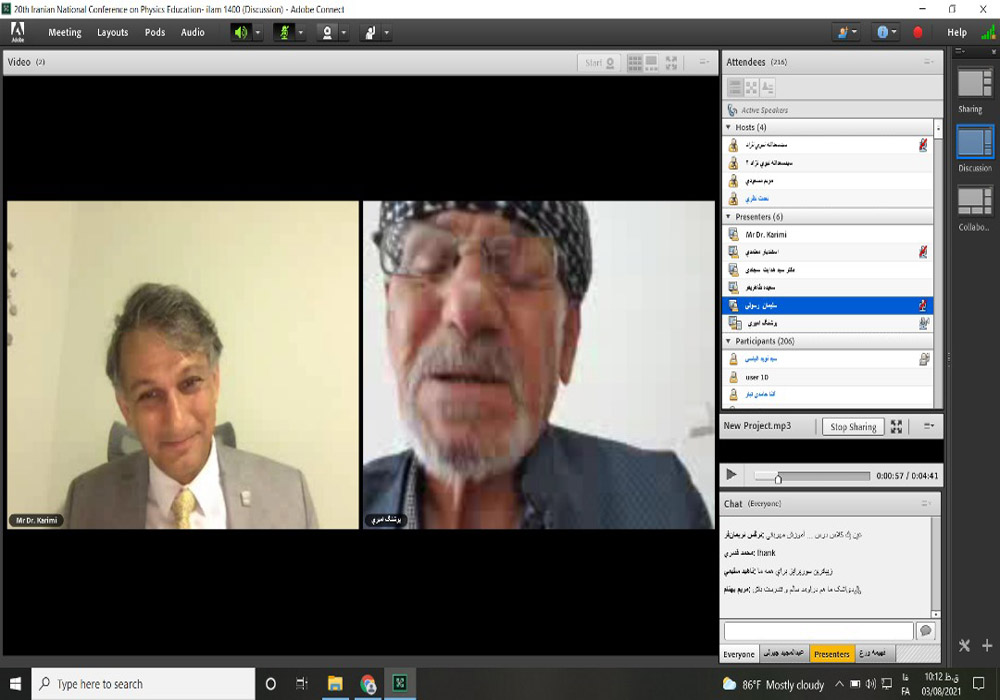Play the New Project.mp3 audio
The image size is (1000, 700).
[x=731, y=475]
